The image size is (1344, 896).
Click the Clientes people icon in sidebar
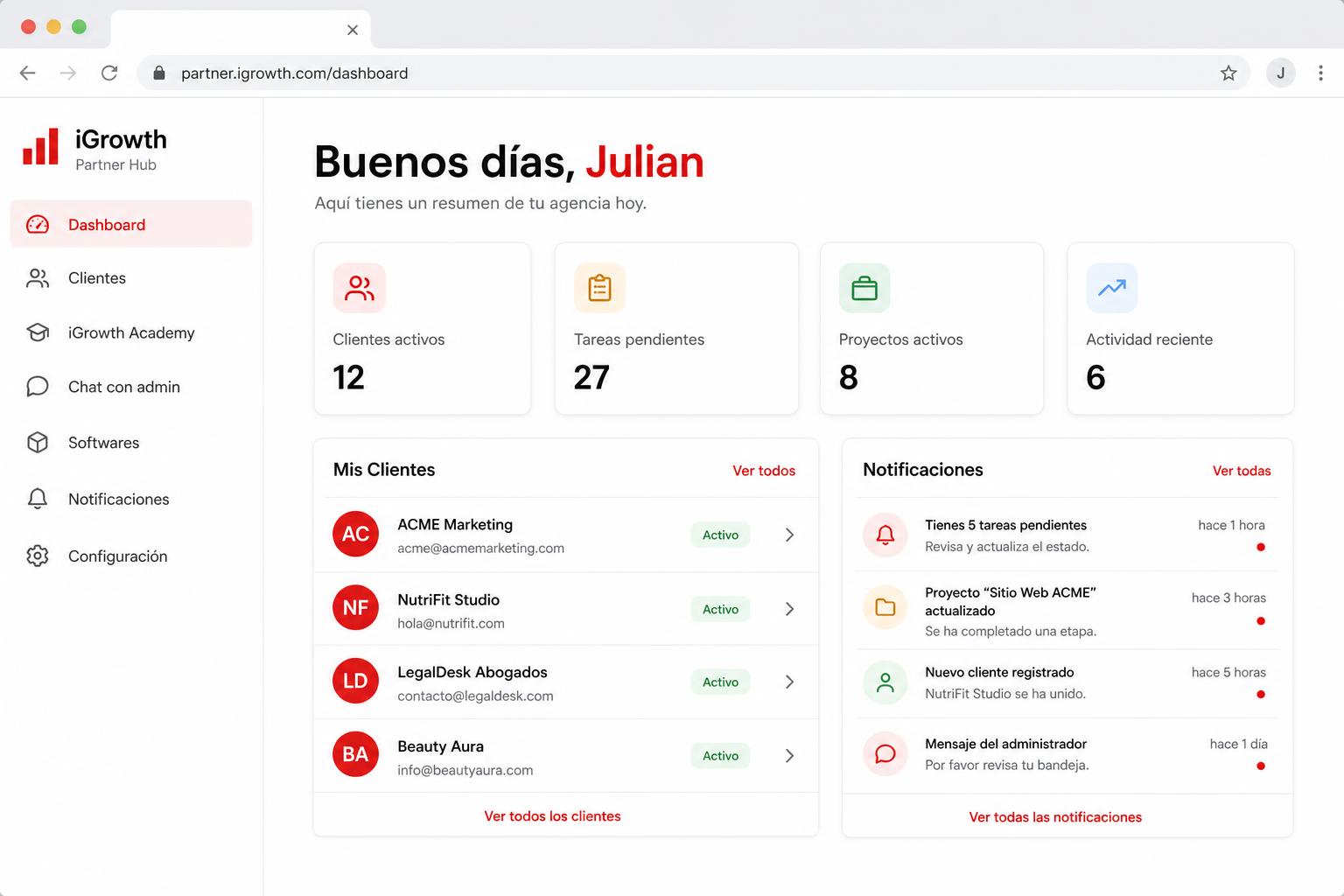(x=38, y=278)
